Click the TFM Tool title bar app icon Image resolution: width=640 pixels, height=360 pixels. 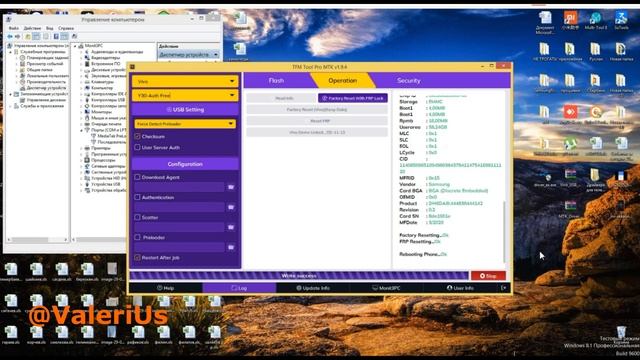pyautogui.click(x=132, y=67)
